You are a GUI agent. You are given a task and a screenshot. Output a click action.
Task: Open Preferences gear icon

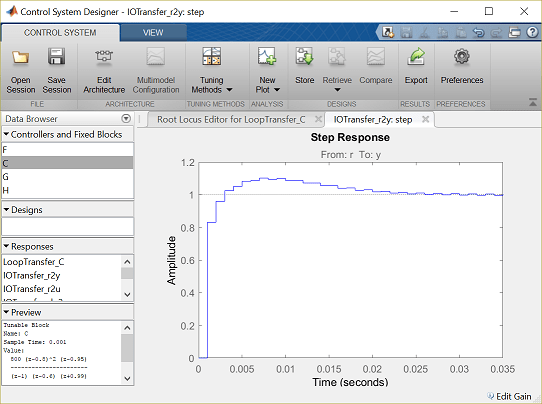click(462, 56)
